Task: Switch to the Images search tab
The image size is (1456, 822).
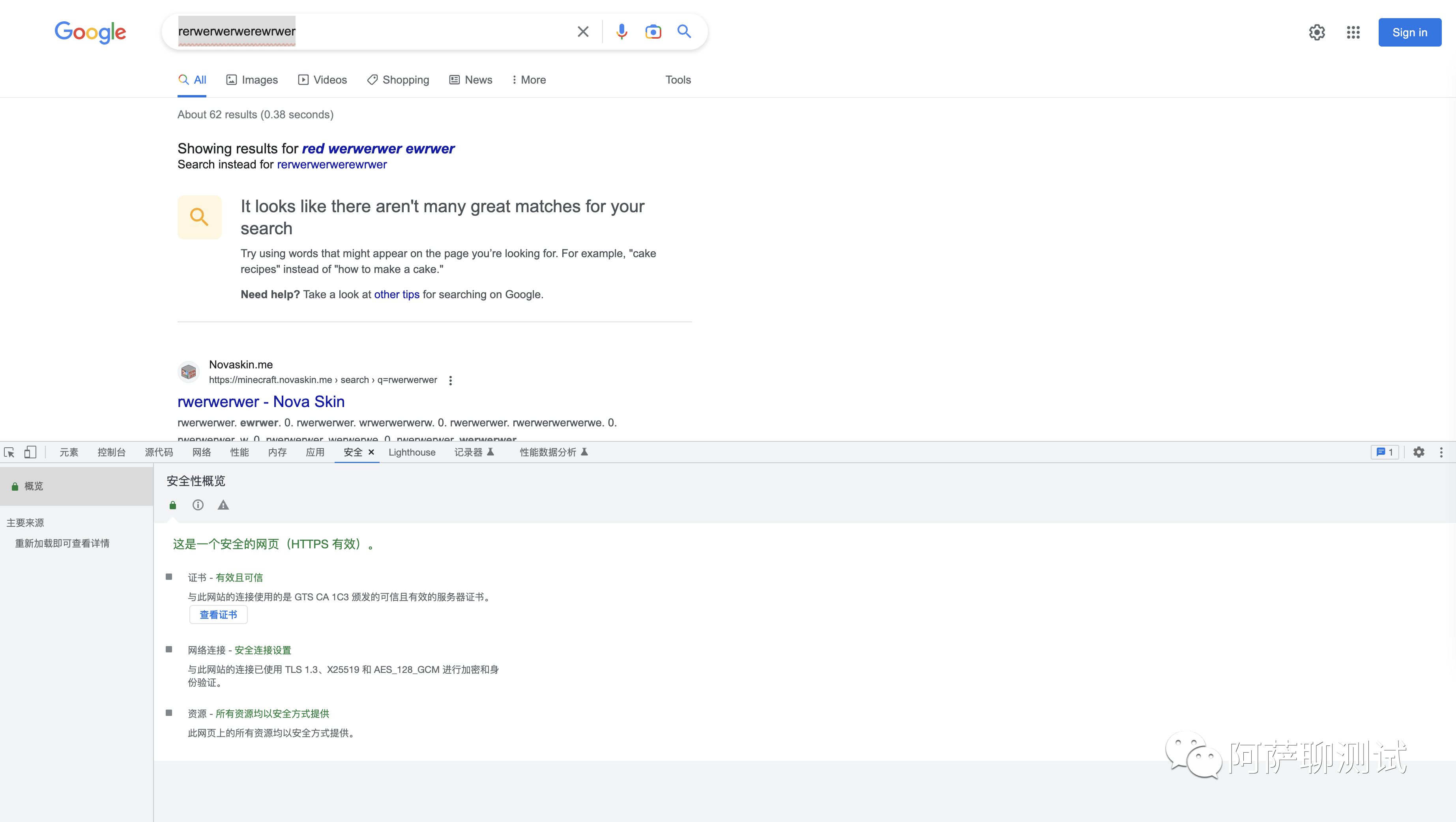Action: point(252,80)
